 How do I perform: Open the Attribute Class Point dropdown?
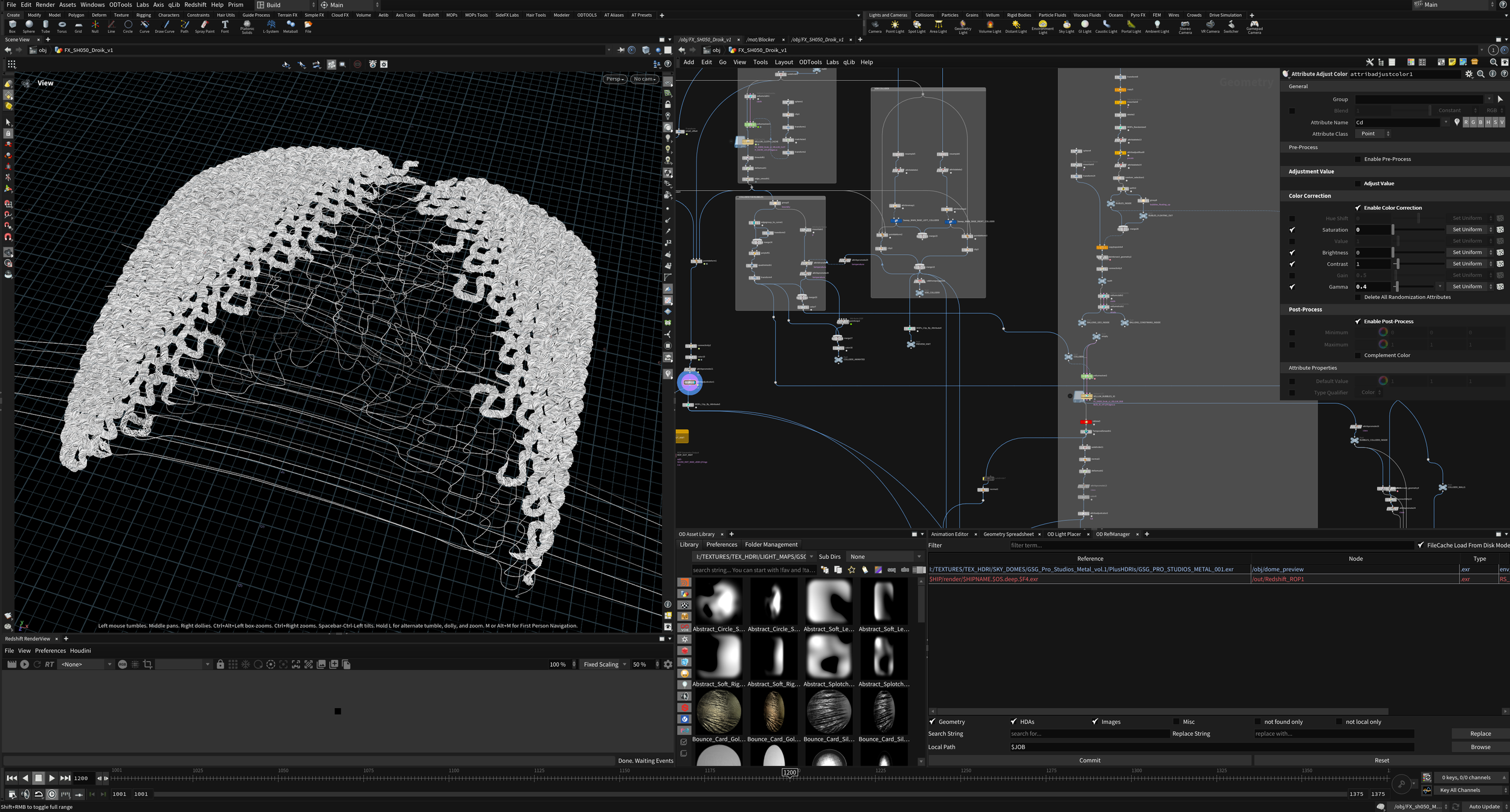pyautogui.click(x=1373, y=134)
